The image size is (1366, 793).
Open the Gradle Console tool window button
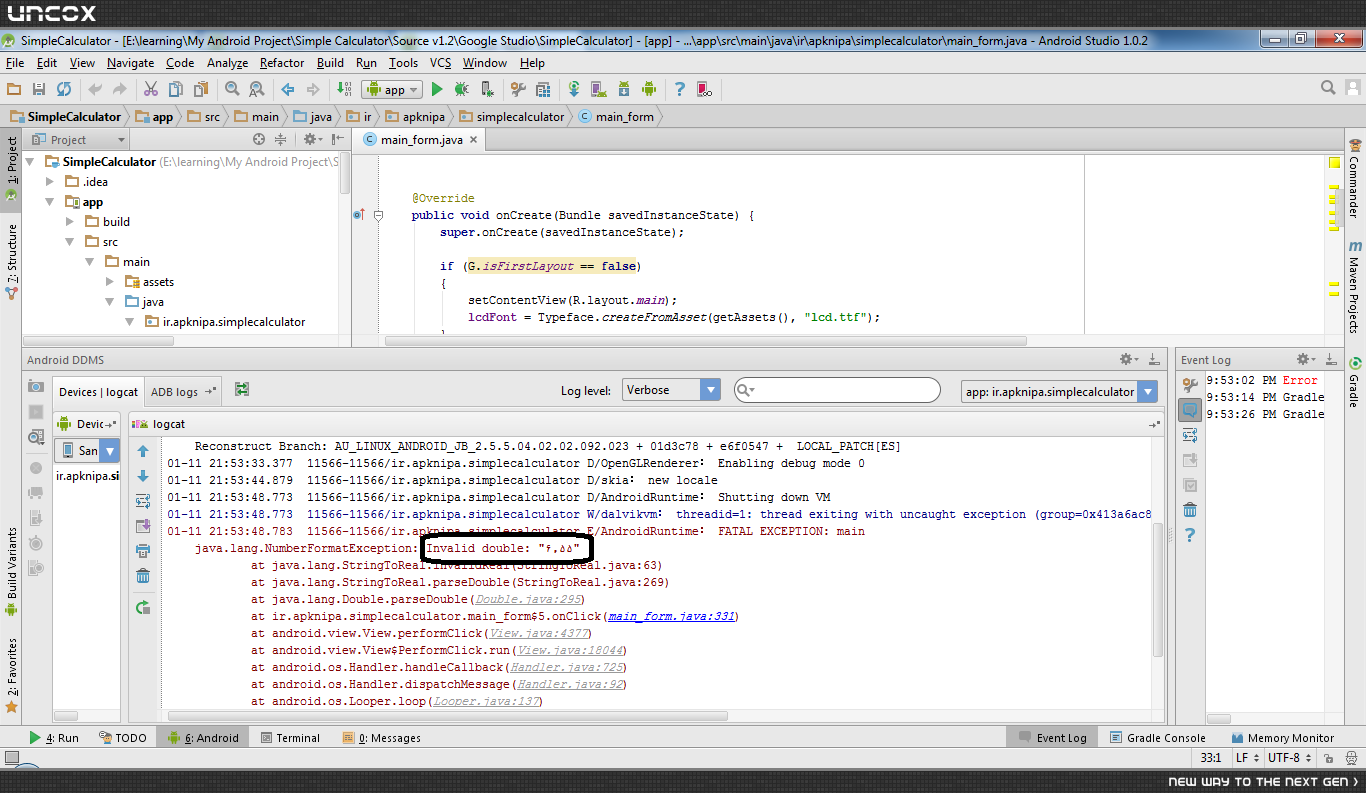click(x=1157, y=738)
